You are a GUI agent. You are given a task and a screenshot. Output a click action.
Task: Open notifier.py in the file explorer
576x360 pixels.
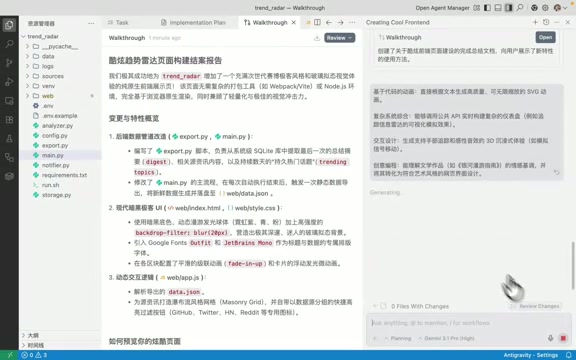pyautogui.click(x=60, y=165)
